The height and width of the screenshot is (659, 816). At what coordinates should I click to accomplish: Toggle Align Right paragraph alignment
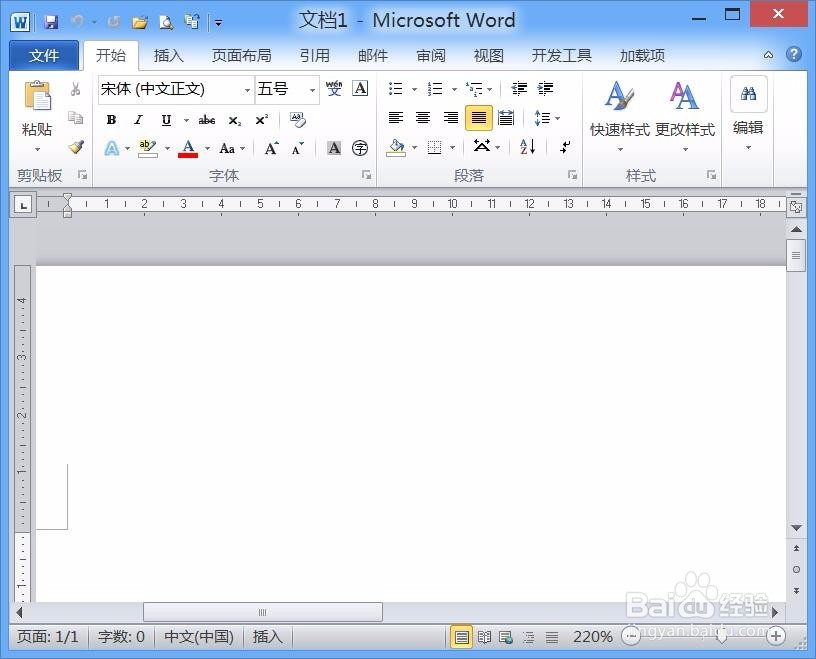(451, 118)
